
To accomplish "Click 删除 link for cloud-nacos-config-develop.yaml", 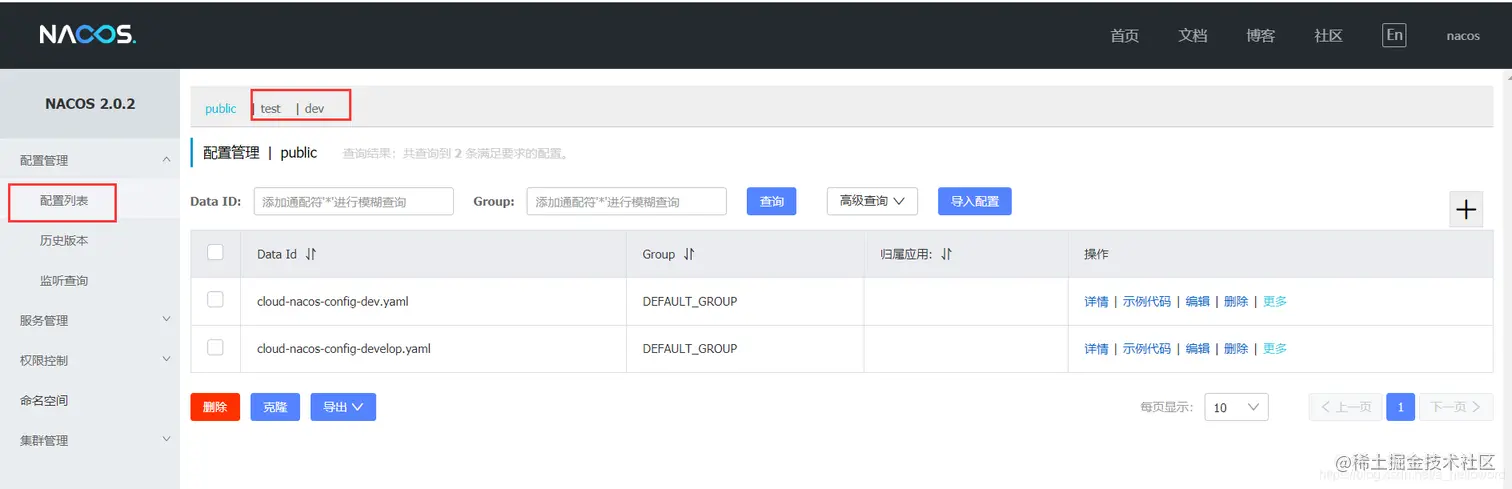I will 1236,348.
